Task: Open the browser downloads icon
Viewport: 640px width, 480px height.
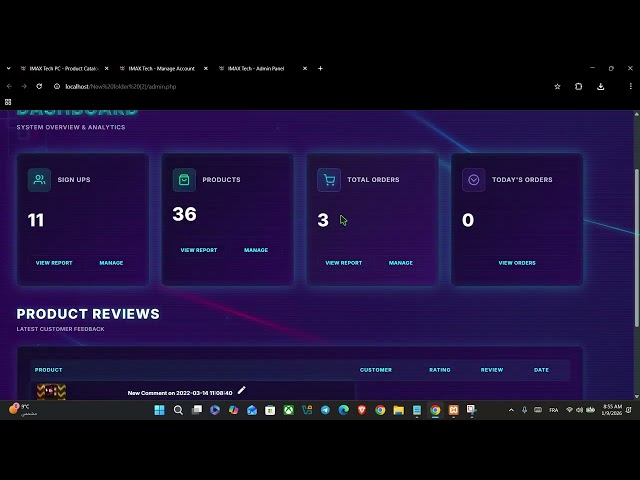Action: pos(600,87)
